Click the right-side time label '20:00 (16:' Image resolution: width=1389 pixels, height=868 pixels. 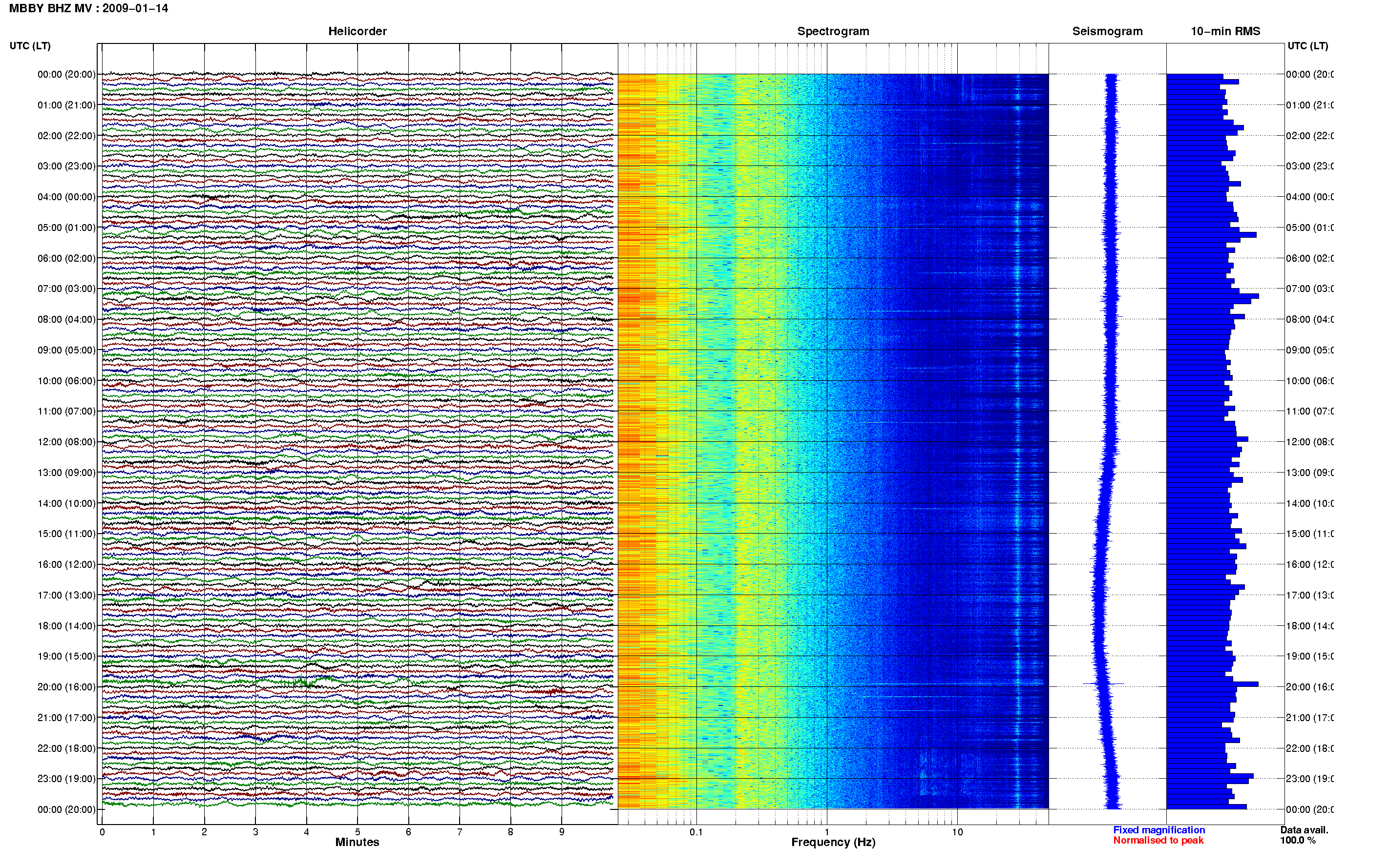pyautogui.click(x=1310, y=687)
